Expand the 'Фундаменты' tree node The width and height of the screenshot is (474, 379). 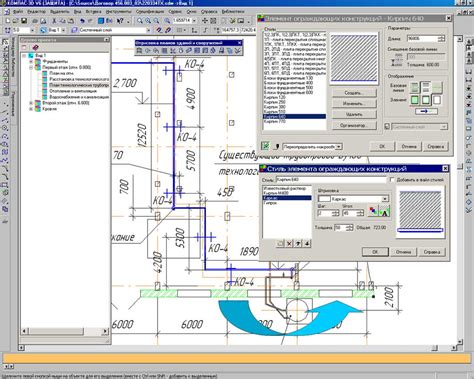click(x=31, y=61)
